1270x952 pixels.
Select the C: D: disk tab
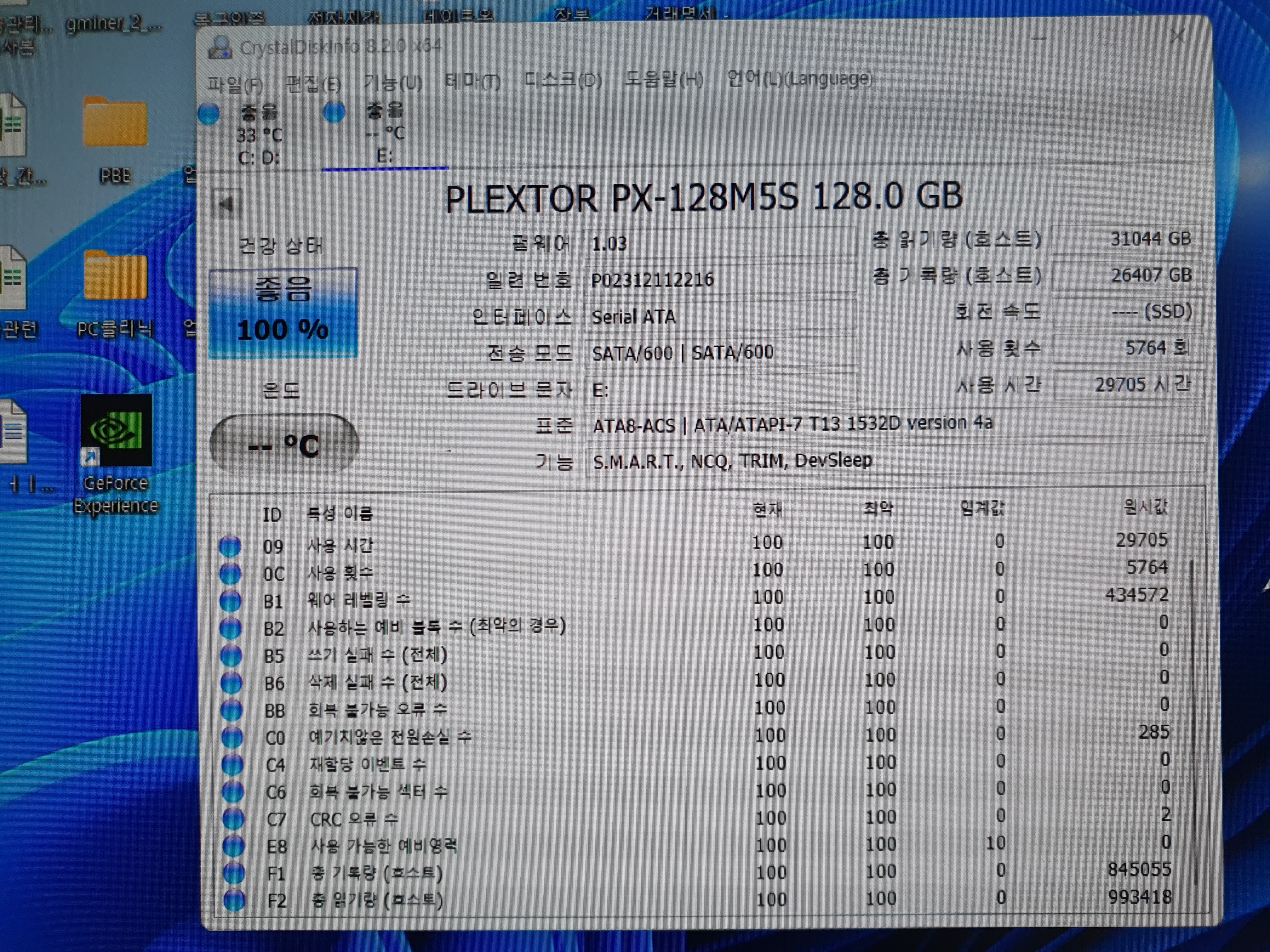[260, 135]
